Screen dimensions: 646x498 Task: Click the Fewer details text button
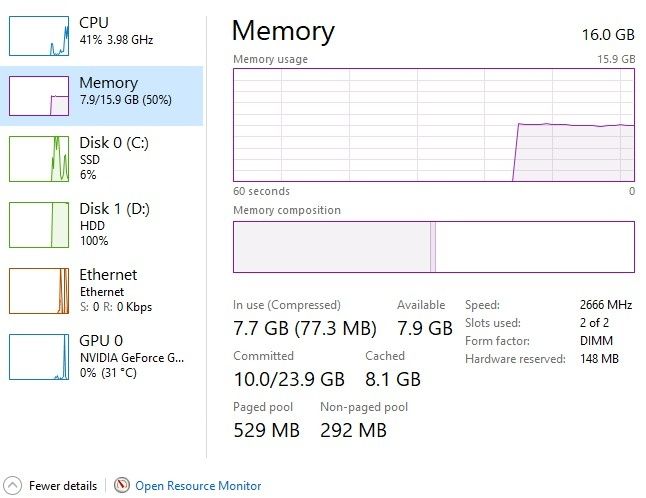point(63,486)
